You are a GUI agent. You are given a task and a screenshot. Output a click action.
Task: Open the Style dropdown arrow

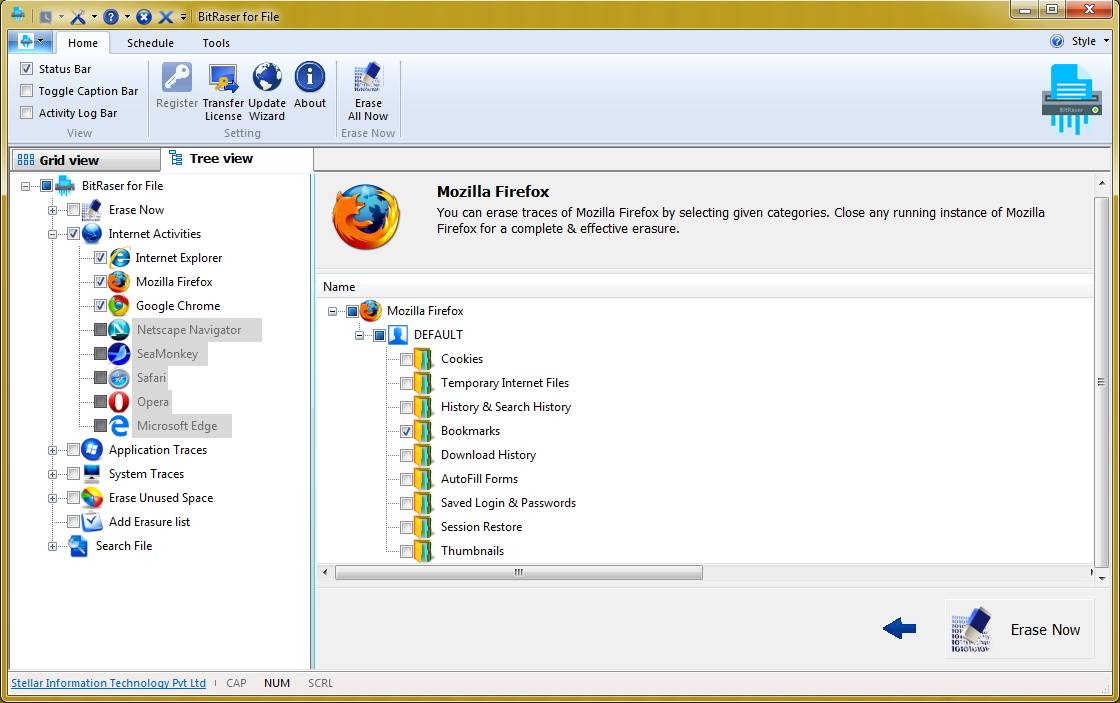pyautogui.click(x=1106, y=41)
